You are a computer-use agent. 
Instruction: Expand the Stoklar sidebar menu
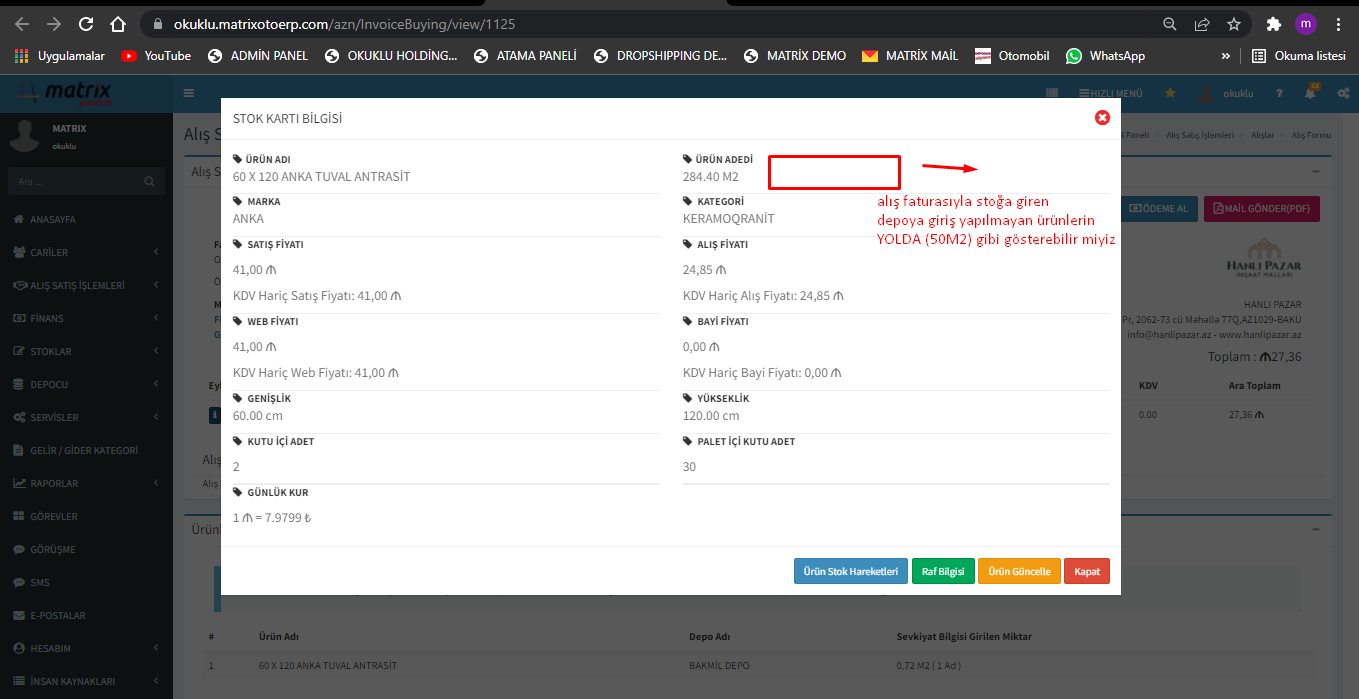pyautogui.click(x=86, y=351)
